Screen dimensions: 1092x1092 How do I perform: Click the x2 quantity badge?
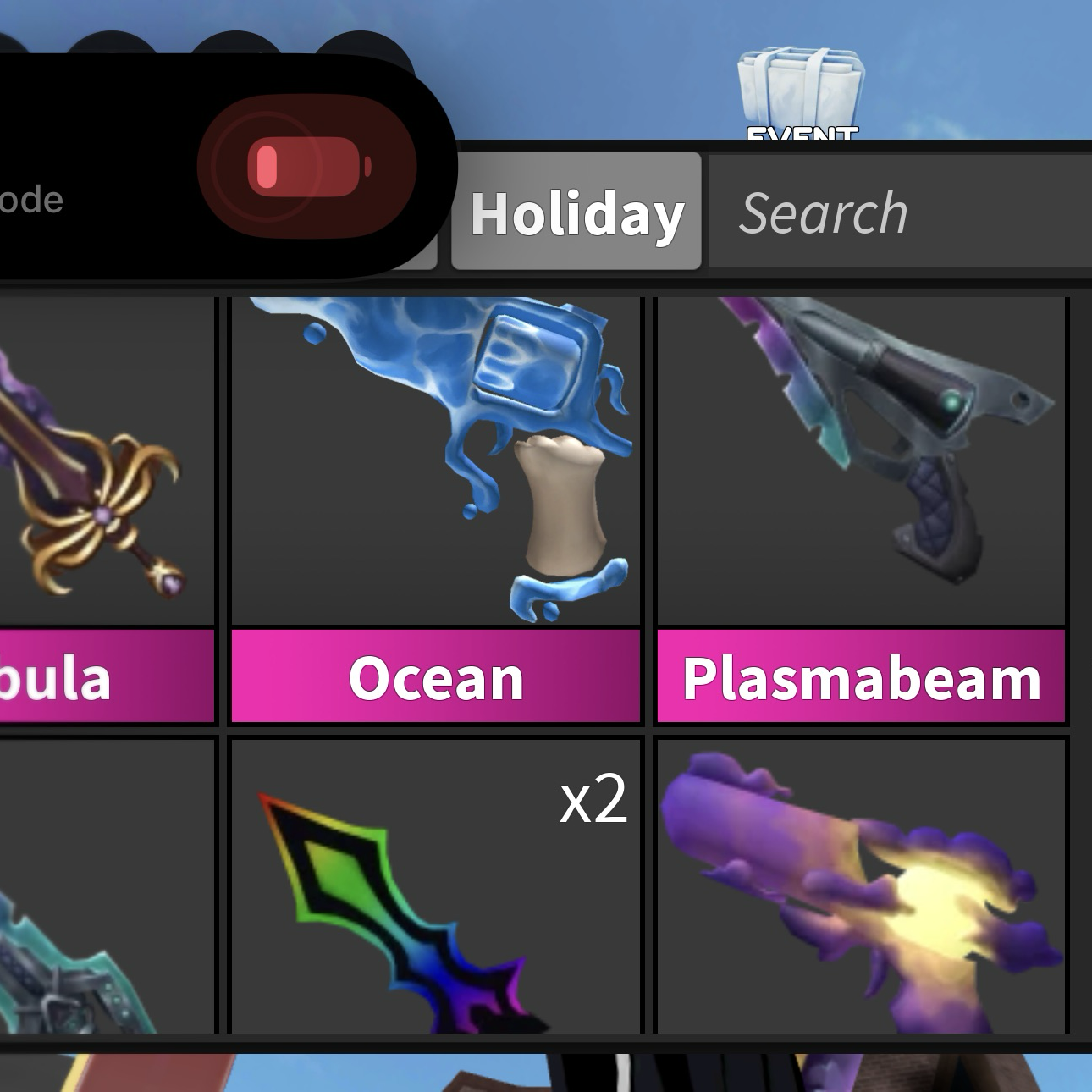[593, 798]
